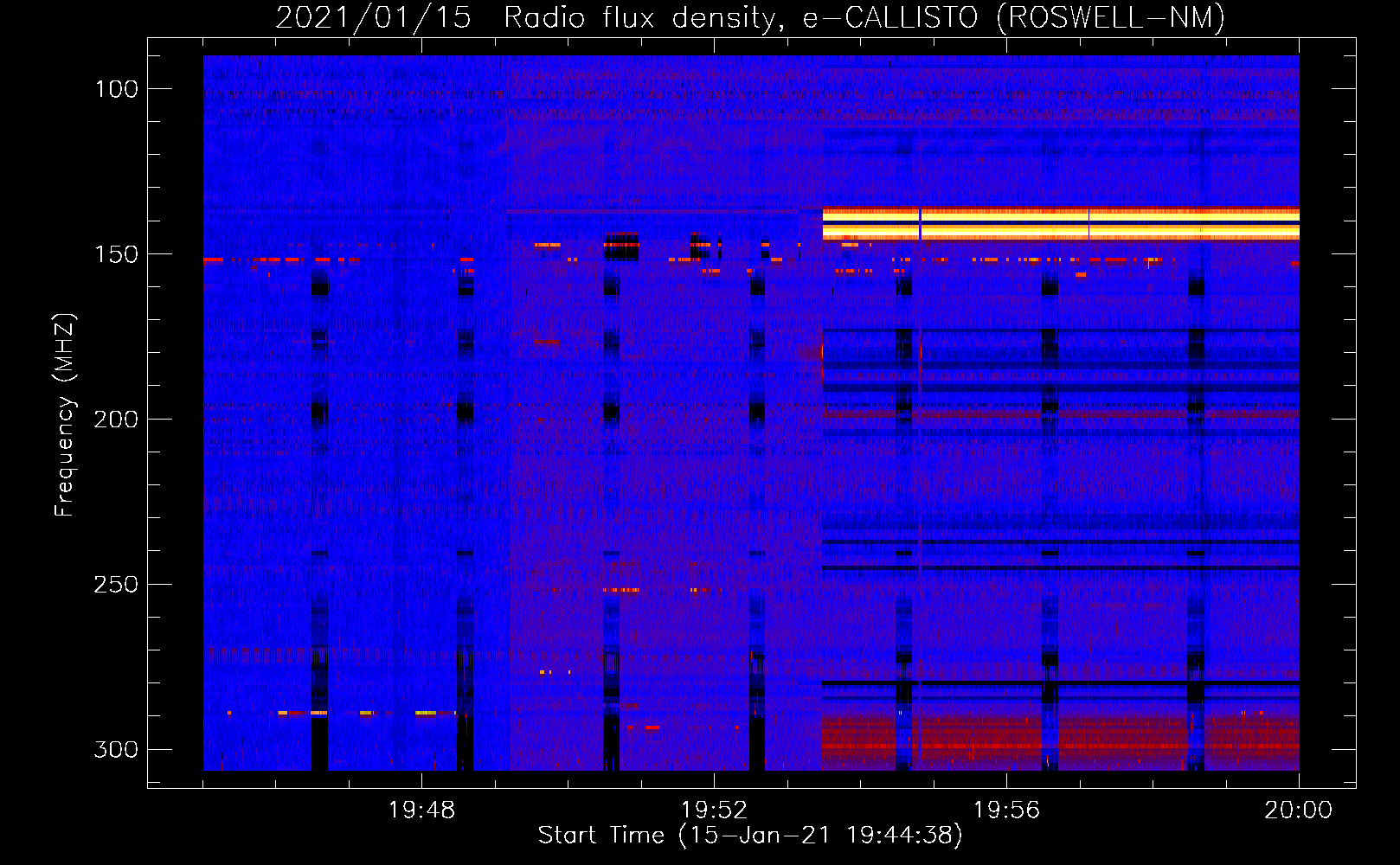Click the bright white-yellow emission band near 145 MHz
1400x865 pixels.
click(1061, 223)
